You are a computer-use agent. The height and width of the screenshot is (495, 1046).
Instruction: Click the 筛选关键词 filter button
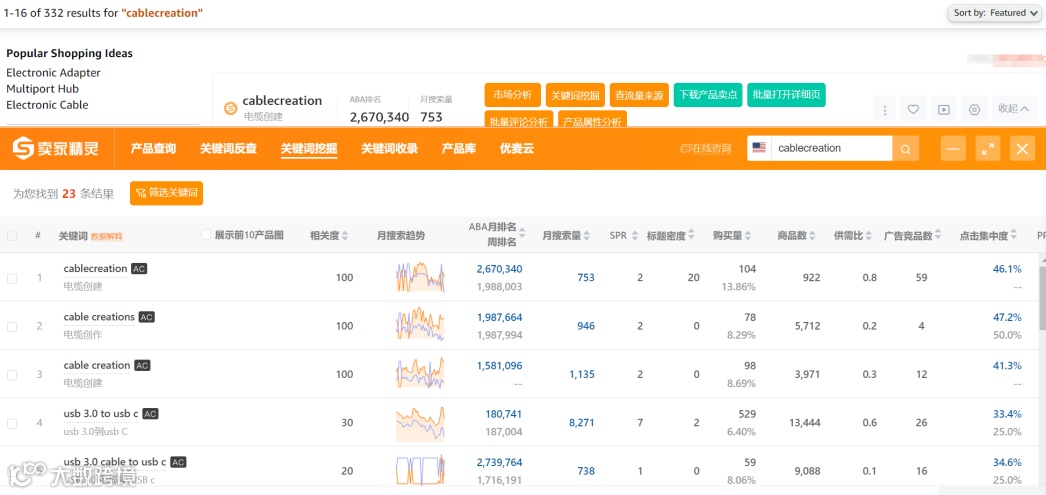pos(167,193)
